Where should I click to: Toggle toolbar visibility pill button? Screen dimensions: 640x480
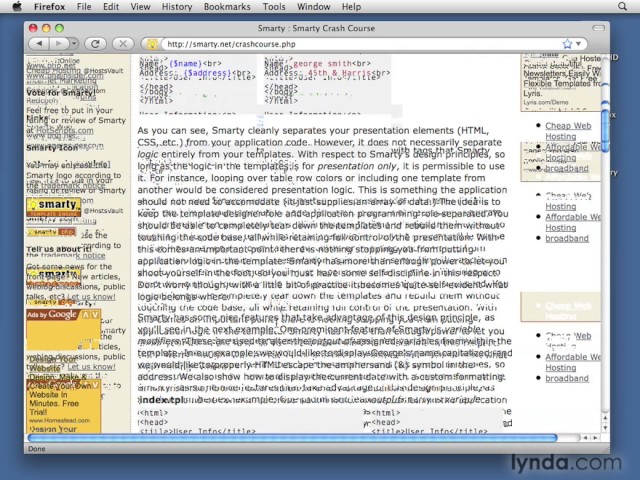pos(598,28)
